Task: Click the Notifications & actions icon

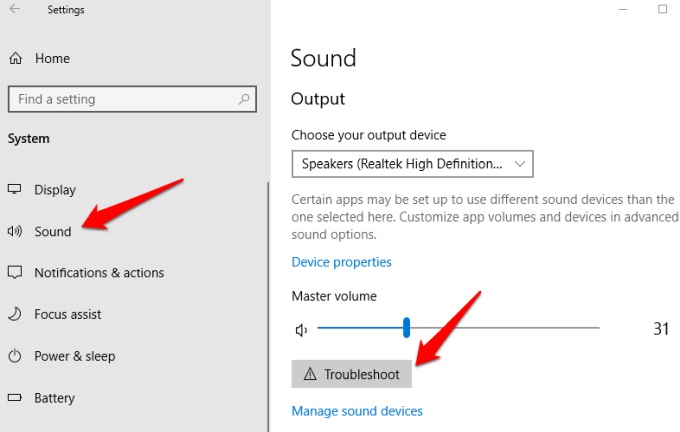Action: pyautogui.click(x=15, y=273)
